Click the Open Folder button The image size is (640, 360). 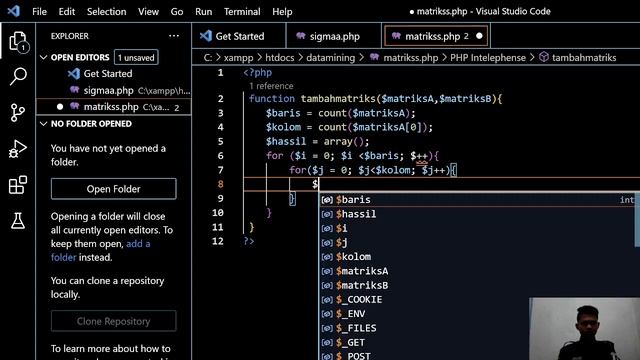click(113, 189)
